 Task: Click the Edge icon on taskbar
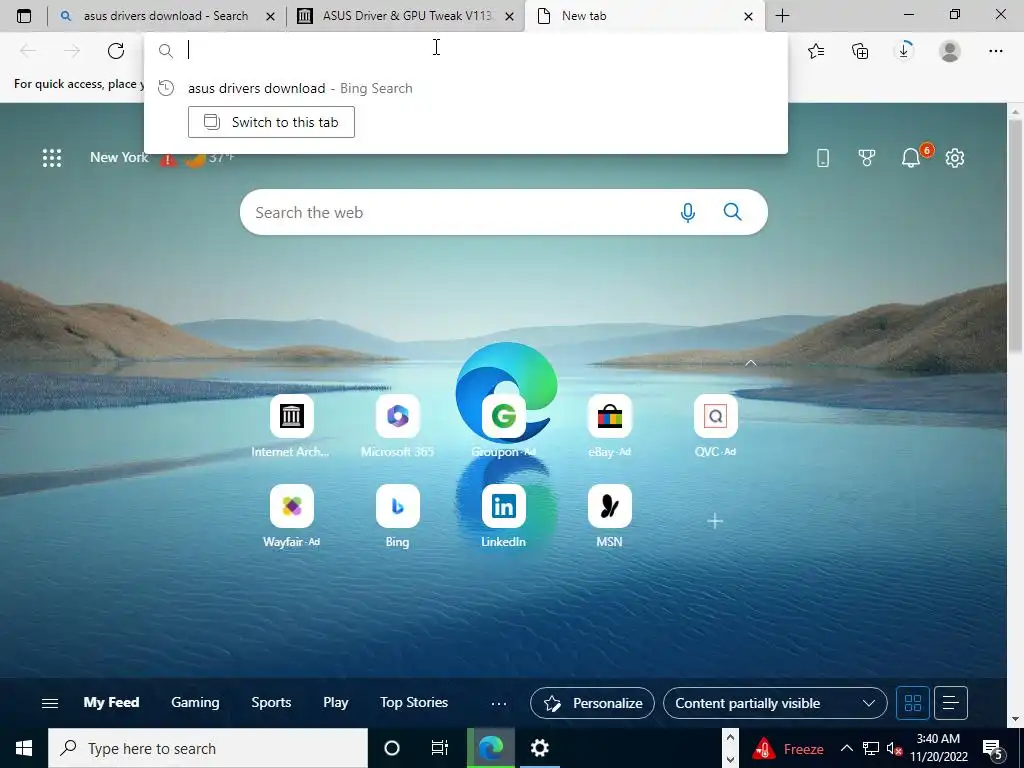(x=491, y=748)
